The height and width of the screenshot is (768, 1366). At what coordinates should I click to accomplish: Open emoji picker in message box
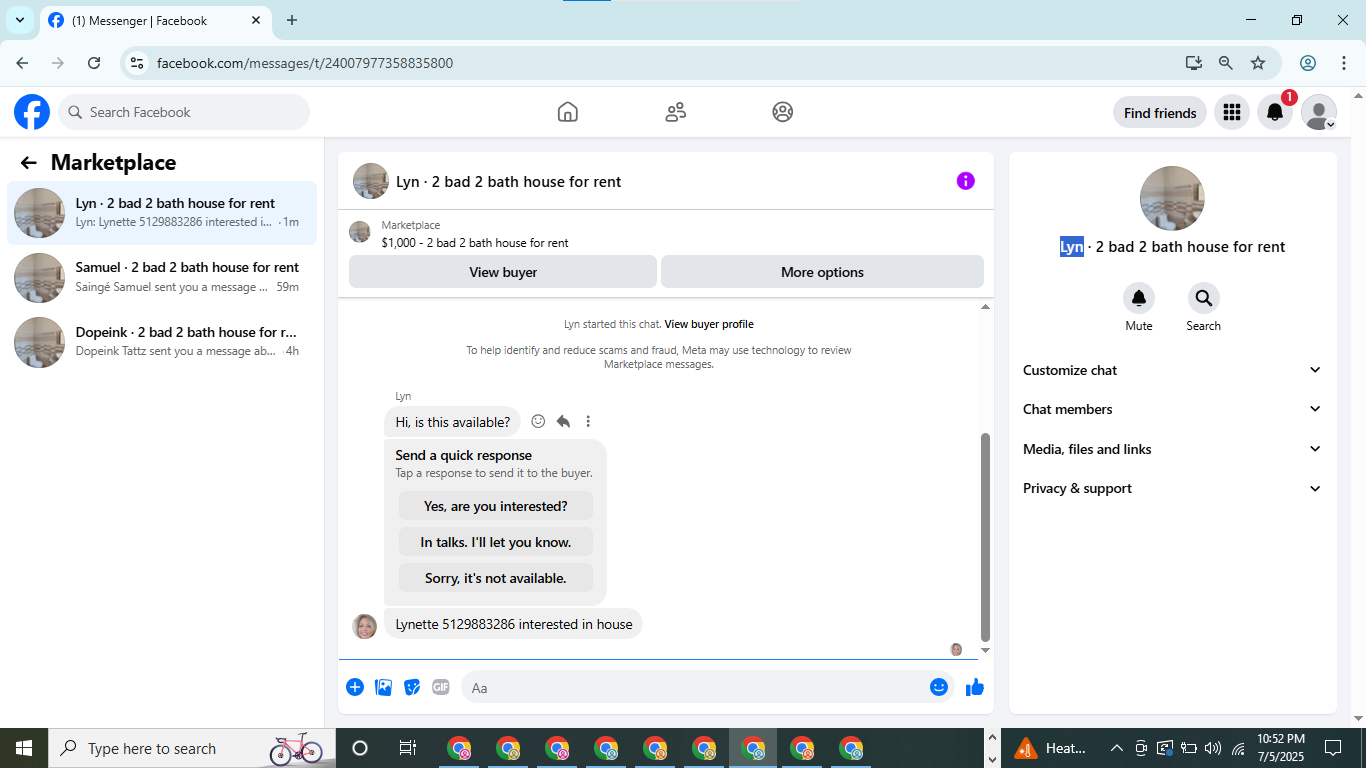point(938,687)
